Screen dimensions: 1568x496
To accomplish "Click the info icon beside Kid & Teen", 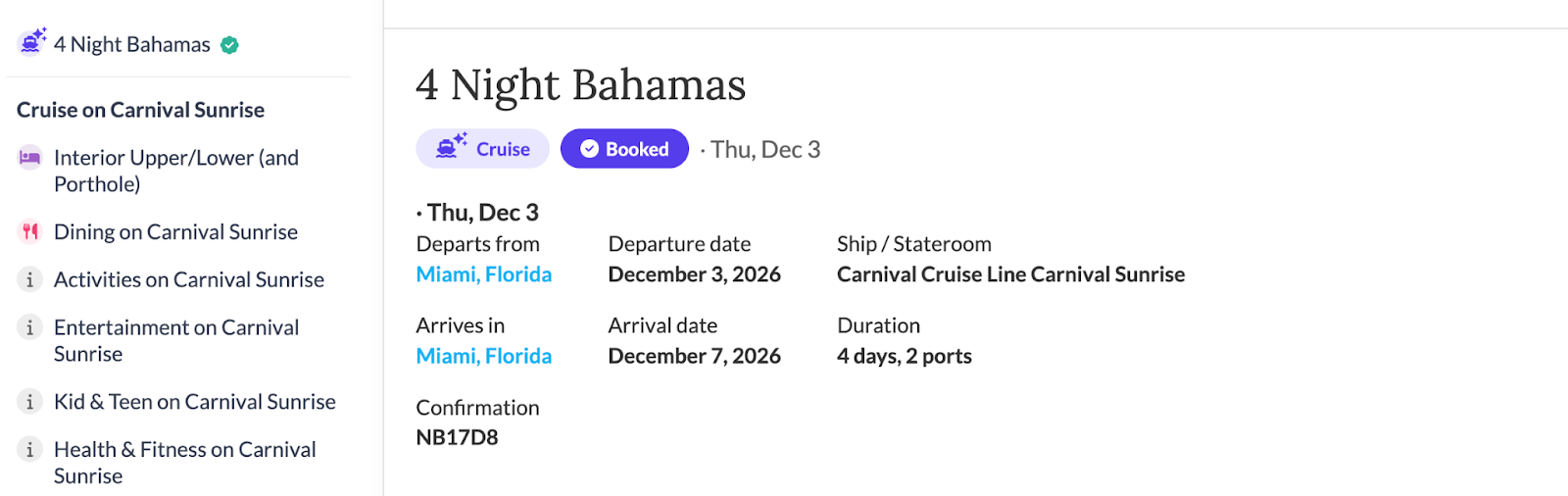I will tap(30, 402).
